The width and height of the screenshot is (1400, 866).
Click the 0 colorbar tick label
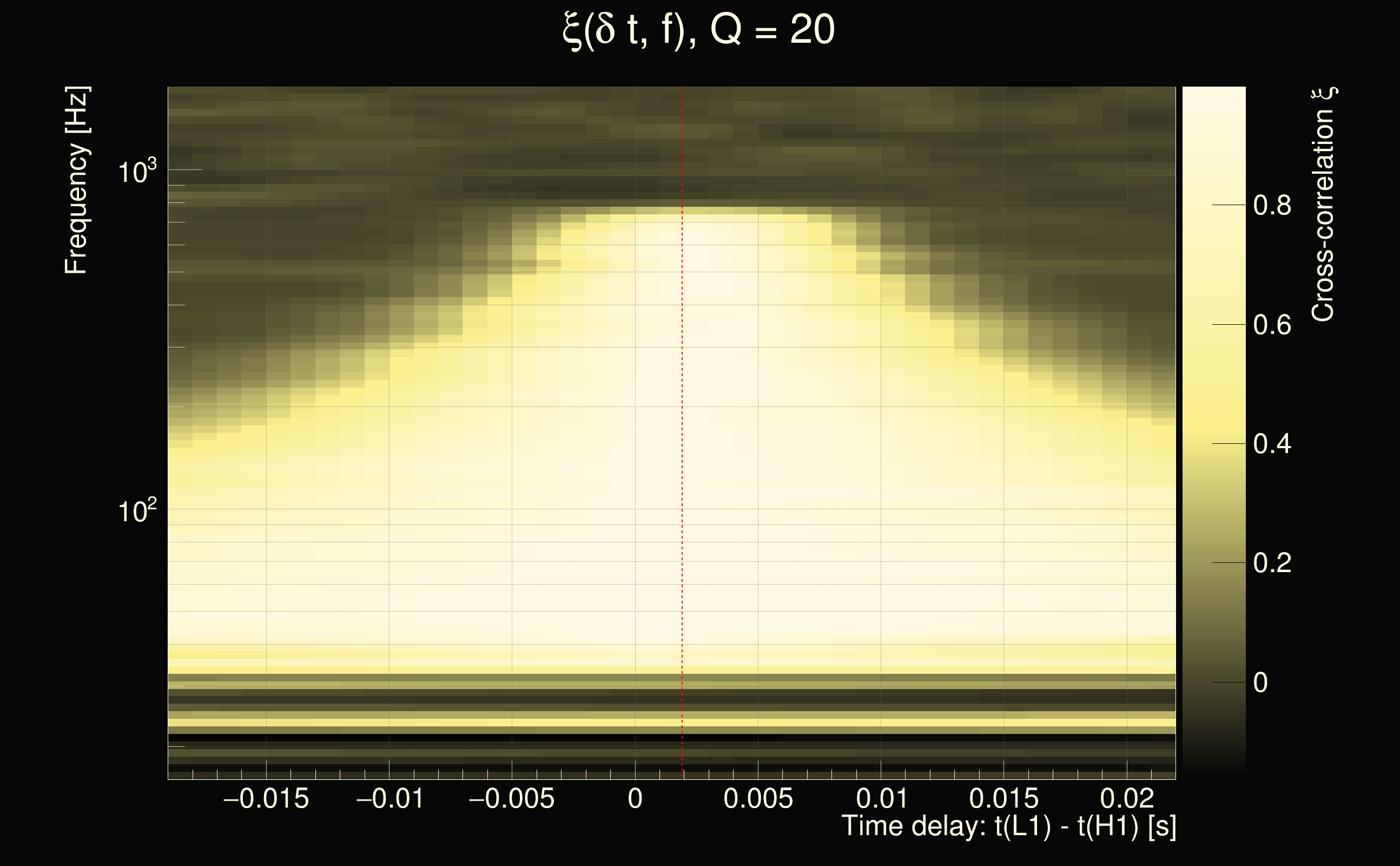click(x=1260, y=683)
